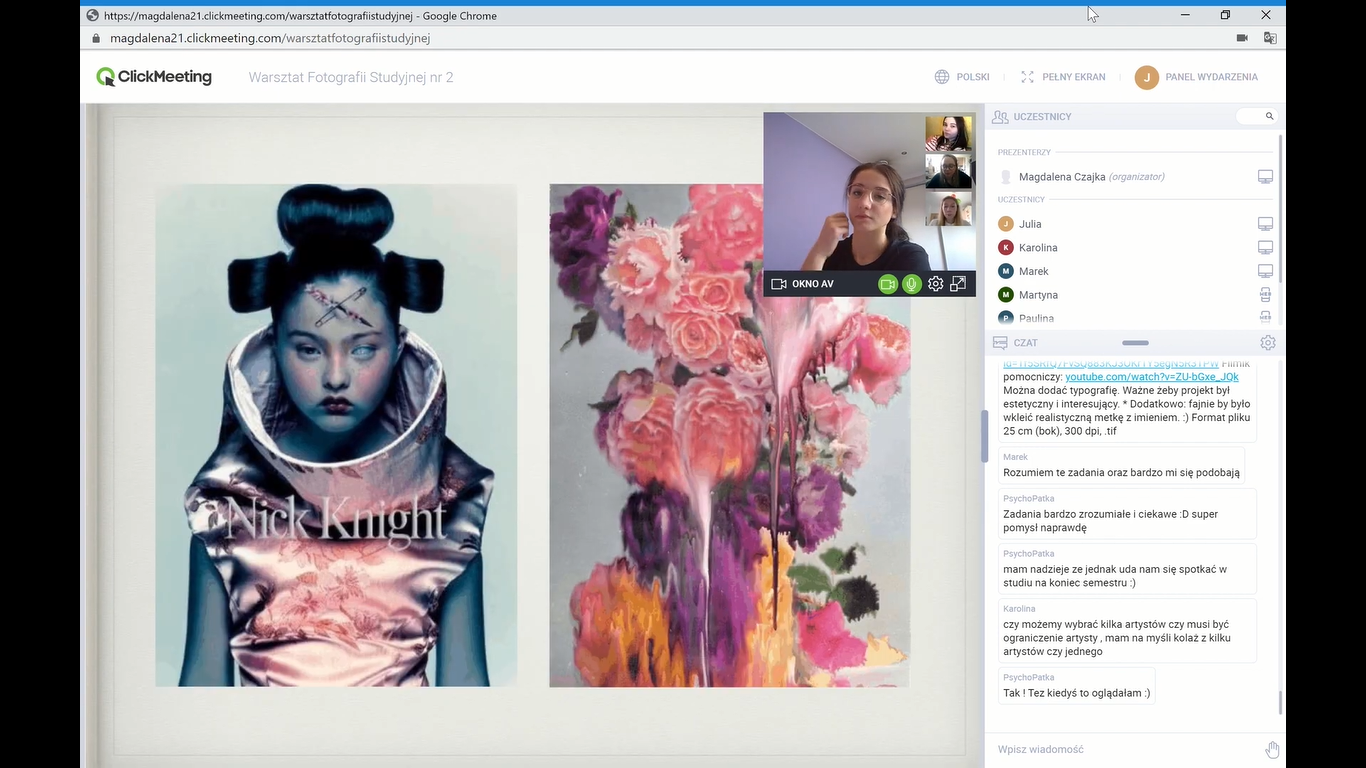Click the ClickMeeting logo
Viewport: 1366px width, 768px height.
pos(154,77)
